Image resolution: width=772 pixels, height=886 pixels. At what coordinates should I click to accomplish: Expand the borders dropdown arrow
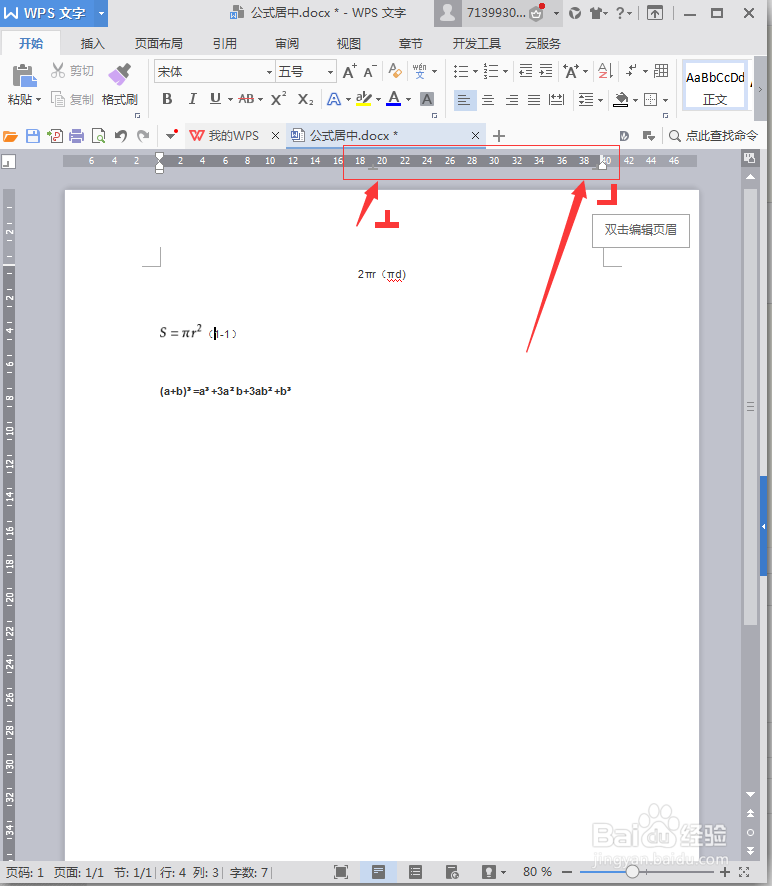(665, 101)
